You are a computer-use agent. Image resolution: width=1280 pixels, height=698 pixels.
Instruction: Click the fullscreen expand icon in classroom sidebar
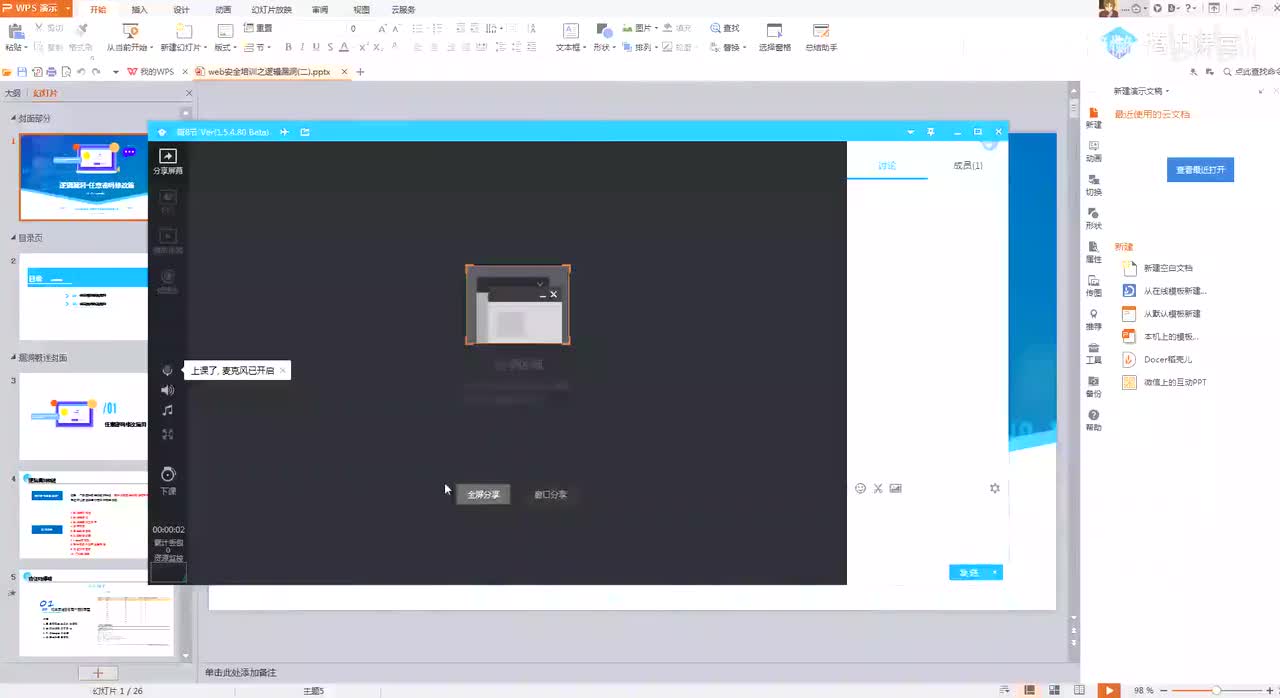pyautogui.click(x=168, y=434)
